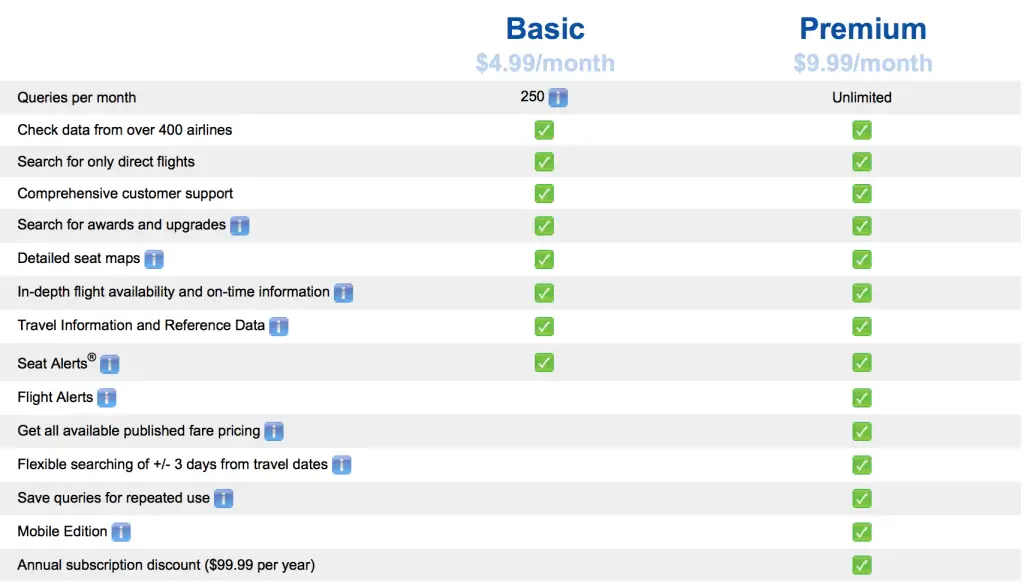
Task: Select the Basic plan heading
Action: [x=545, y=29]
